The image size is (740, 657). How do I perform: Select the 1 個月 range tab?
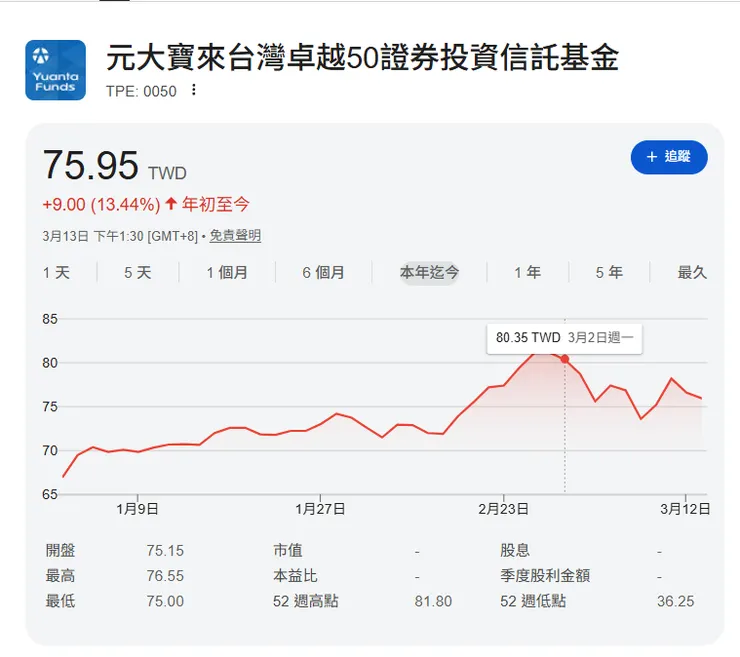227,272
